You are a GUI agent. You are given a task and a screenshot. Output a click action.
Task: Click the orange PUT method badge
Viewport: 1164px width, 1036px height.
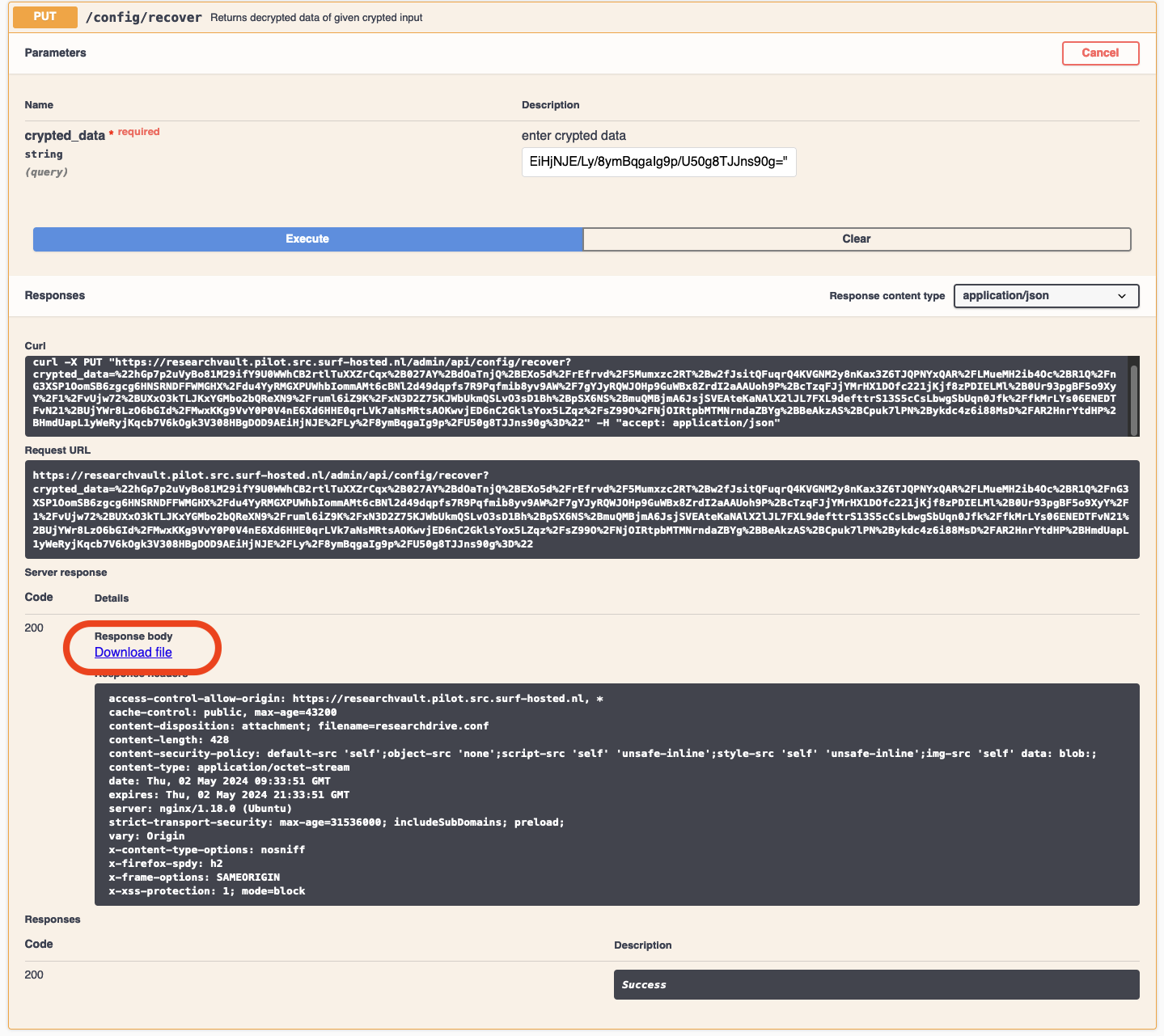click(x=45, y=17)
